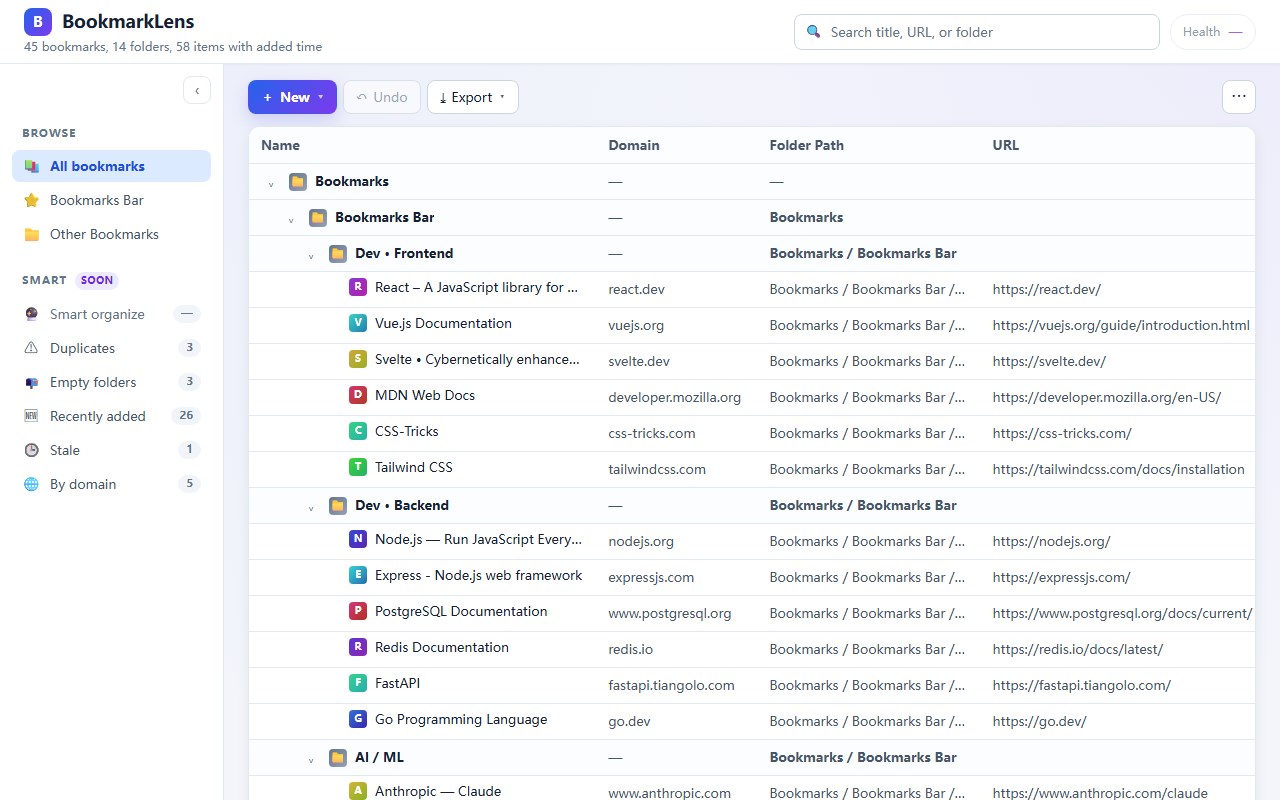Click the Tailwind CSS T icon
This screenshot has height=800, width=1280.
pos(357,468)
